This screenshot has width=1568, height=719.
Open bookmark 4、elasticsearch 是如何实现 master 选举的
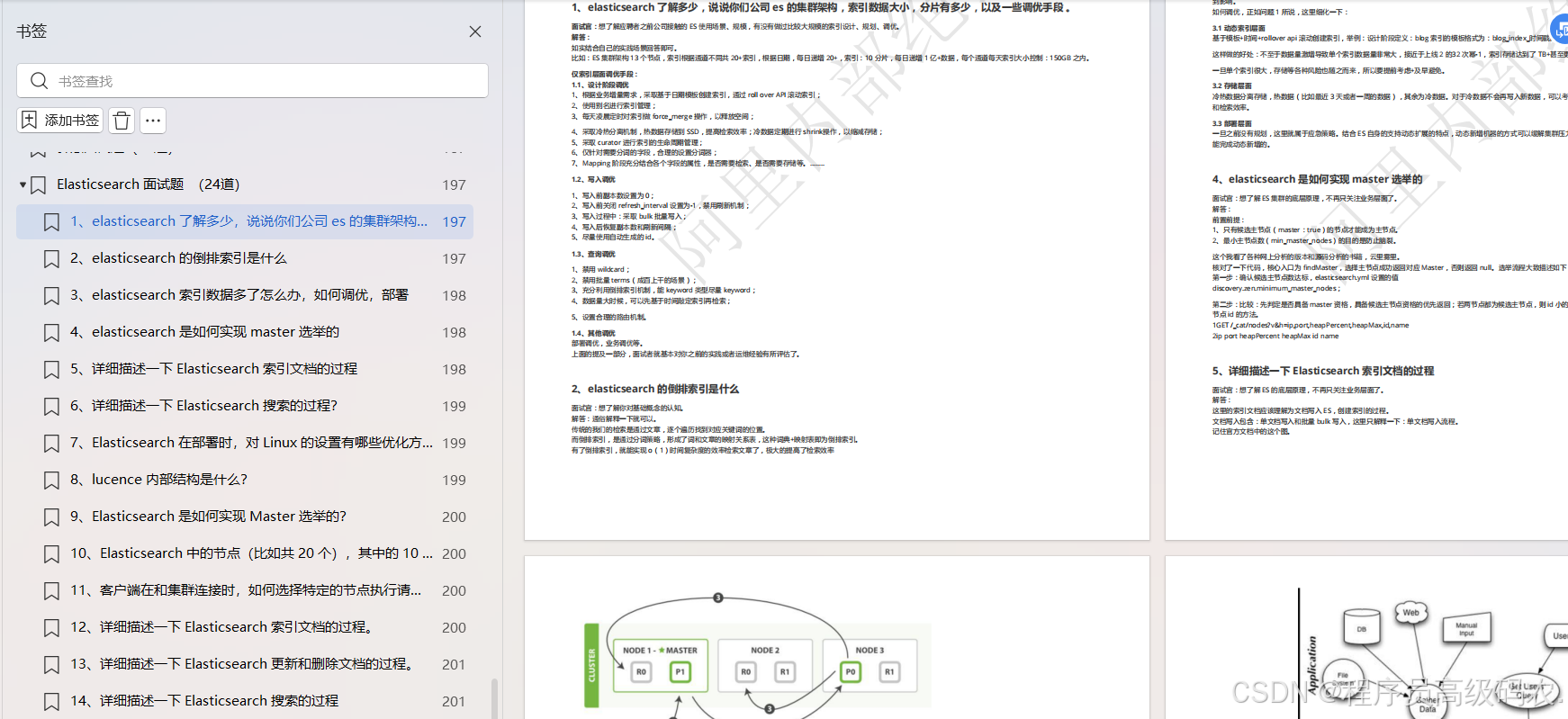245,332
